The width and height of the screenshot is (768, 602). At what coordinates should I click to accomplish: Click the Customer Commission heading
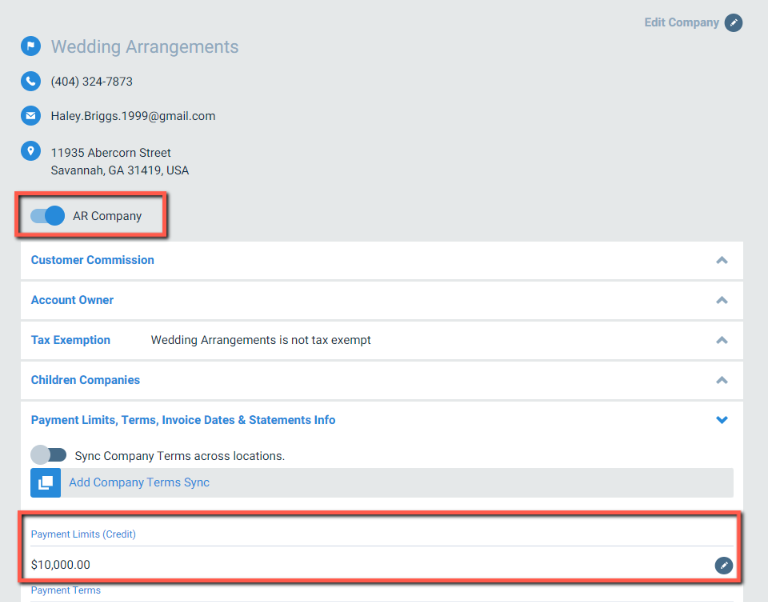point(93,260)
